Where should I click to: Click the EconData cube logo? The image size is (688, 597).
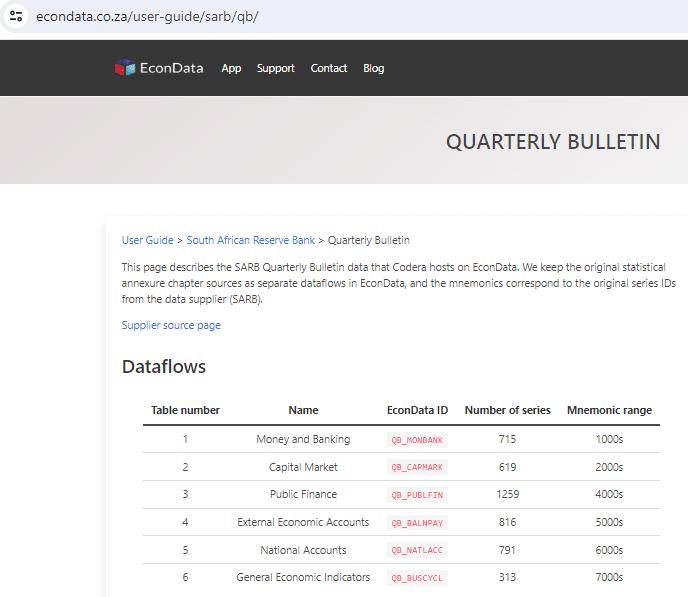coord(125,68)
